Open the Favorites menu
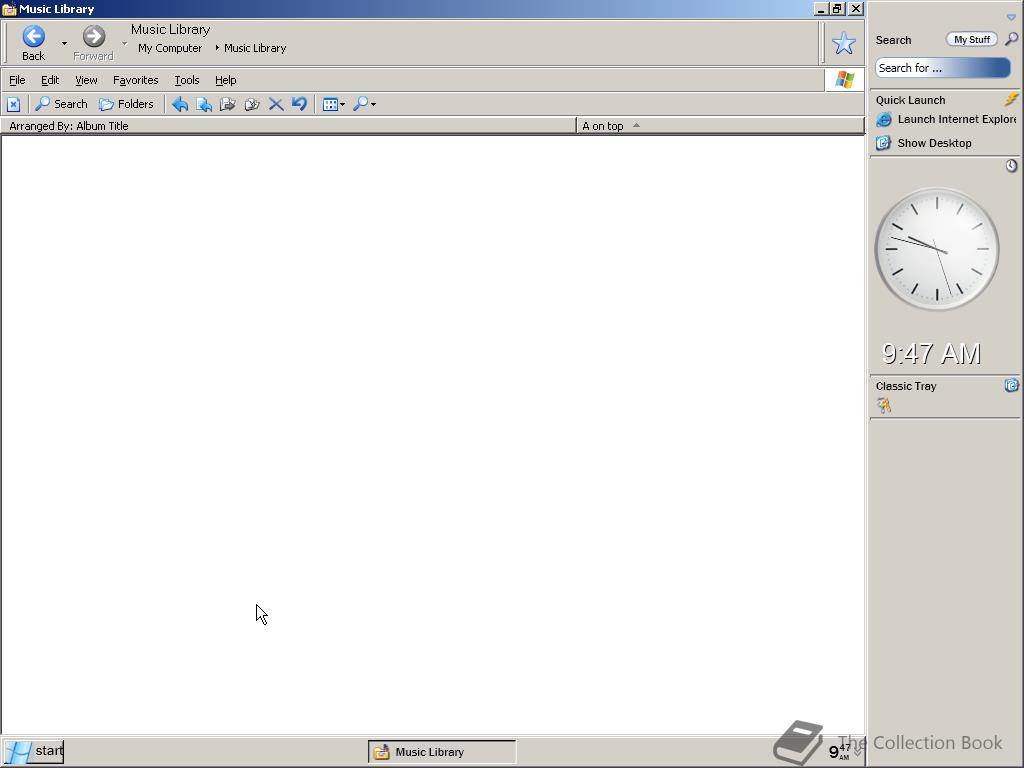The height and width of the screenshot is (768, 1024). point(135,80)
